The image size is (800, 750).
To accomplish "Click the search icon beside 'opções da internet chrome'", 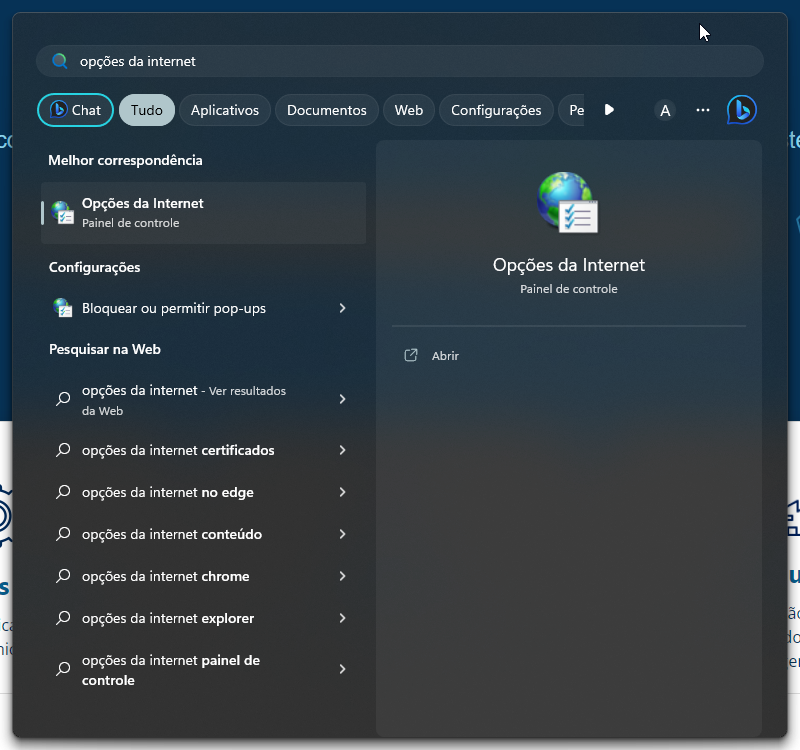I will [63, 576].
